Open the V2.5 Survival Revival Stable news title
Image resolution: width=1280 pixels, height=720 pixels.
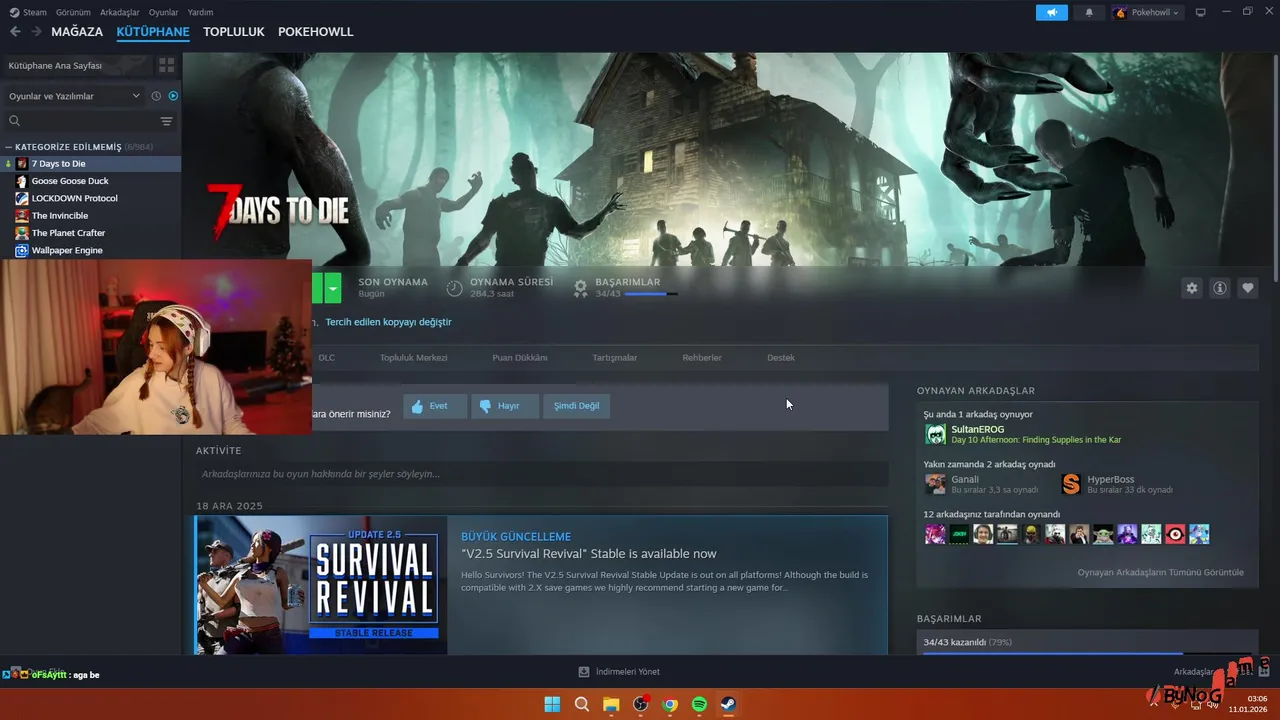coord(589,554)
